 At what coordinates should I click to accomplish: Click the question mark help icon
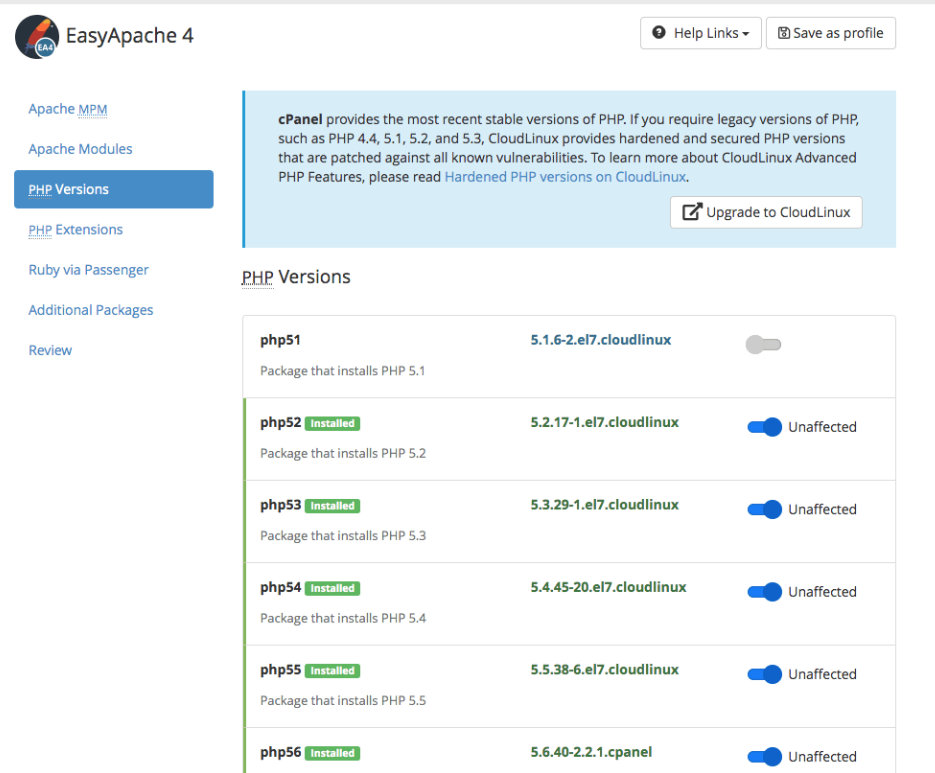tap(658, 33)
